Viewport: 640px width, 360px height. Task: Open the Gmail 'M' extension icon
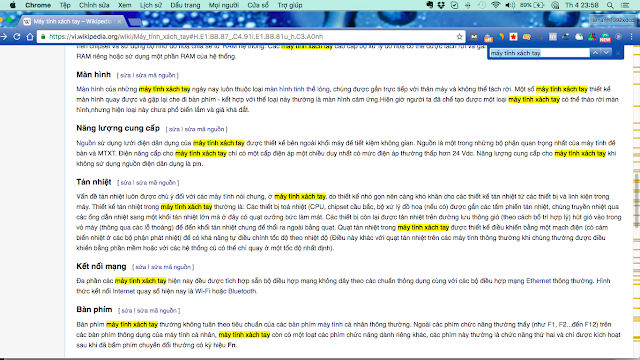tap(474, 37)
